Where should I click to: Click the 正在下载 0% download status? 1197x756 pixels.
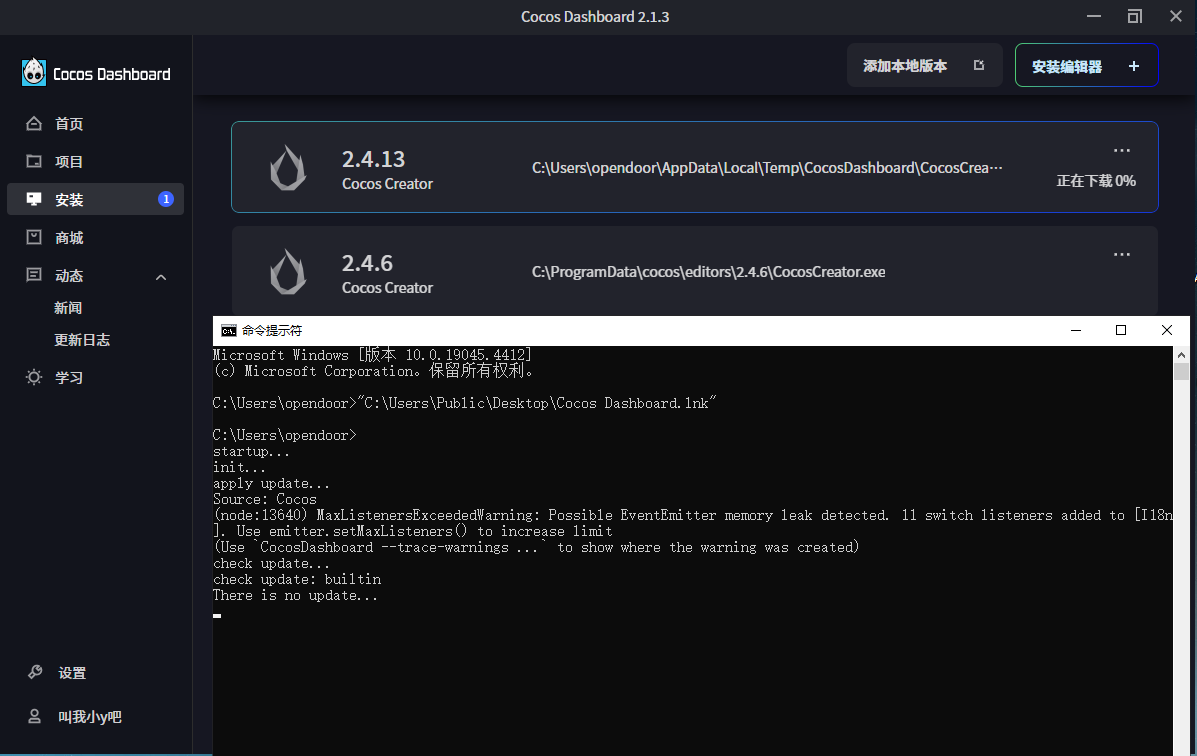[1096, 181]
